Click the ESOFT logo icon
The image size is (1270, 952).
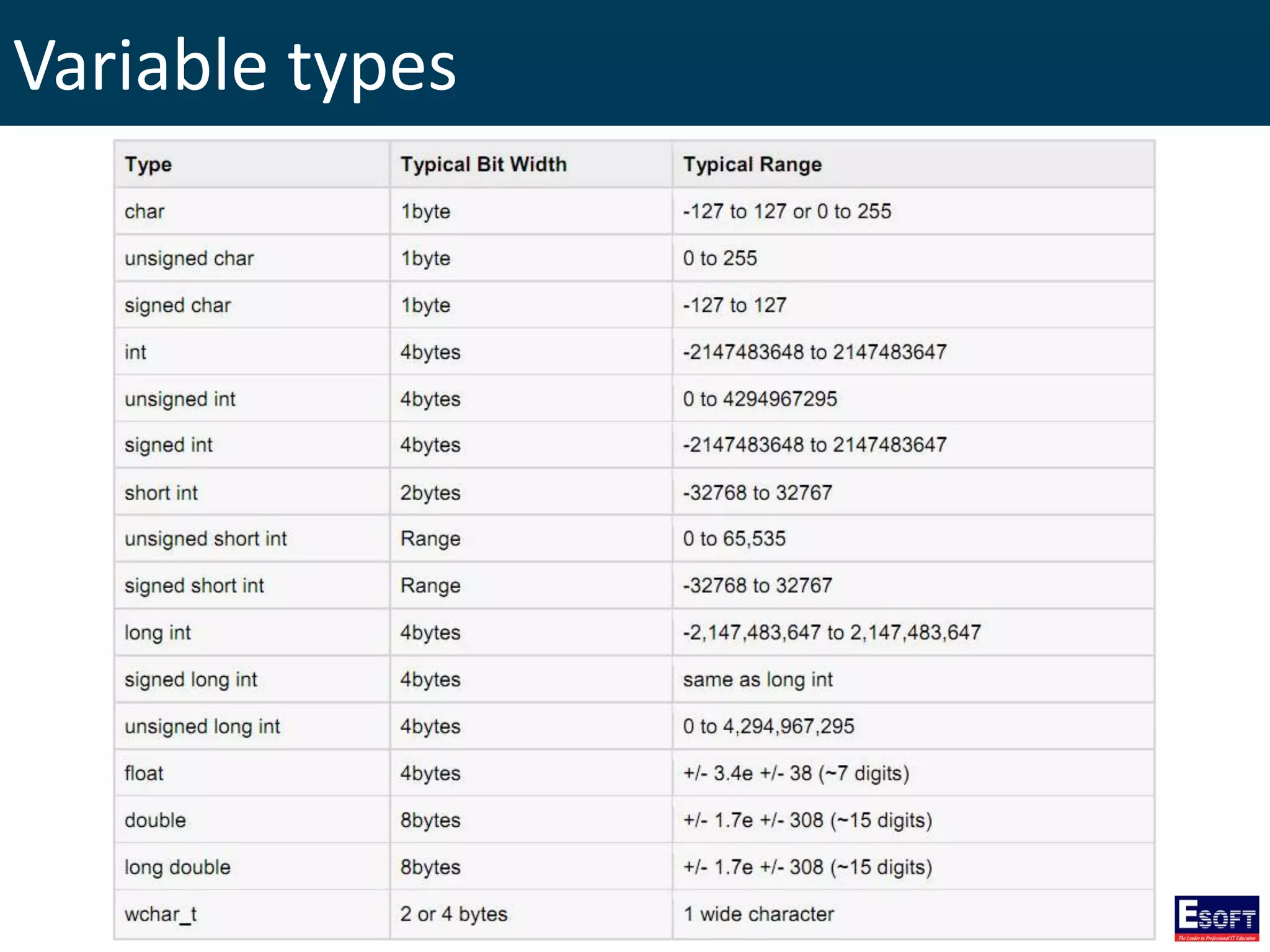point(1216,917)
